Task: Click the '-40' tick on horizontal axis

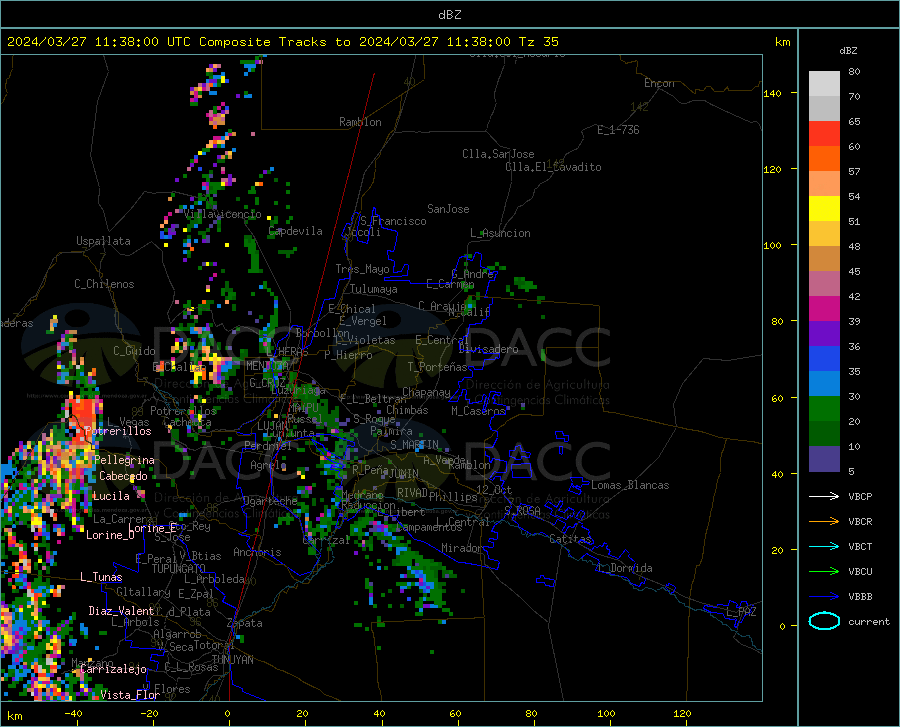Action: coord(73,713)
